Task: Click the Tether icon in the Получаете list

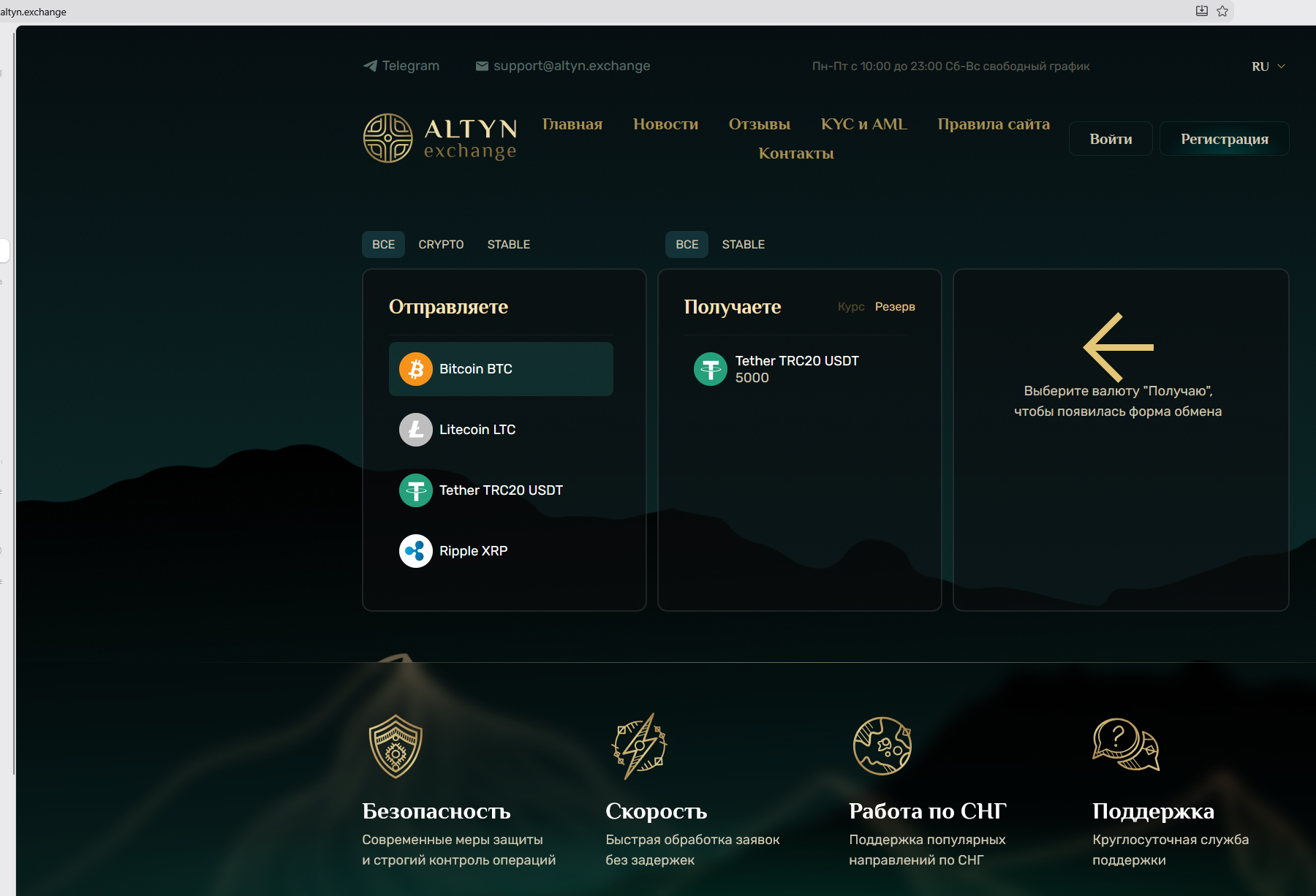Action: [x=711, y=369]
